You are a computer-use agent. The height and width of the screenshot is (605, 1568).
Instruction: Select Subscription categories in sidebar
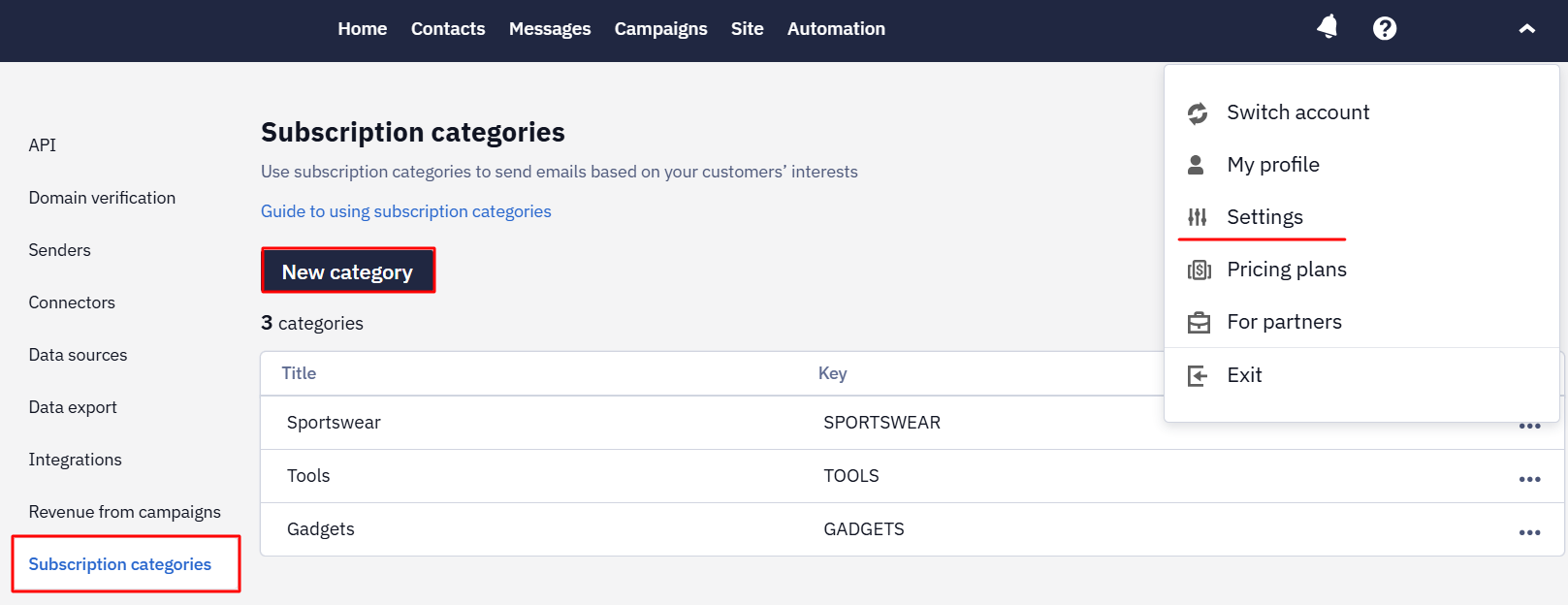coord(119,564)
